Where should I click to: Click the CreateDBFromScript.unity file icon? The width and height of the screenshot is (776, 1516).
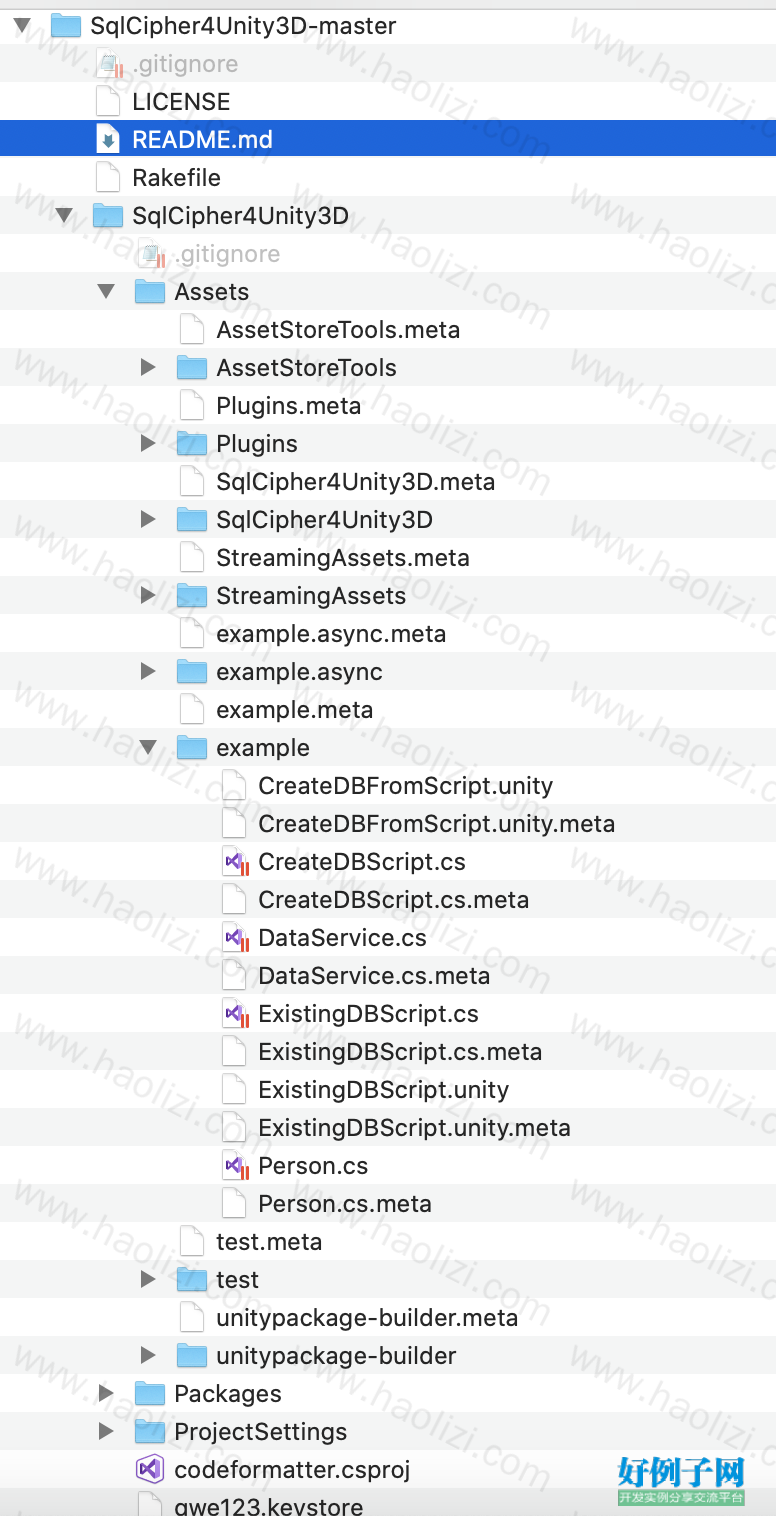(233, 786)
